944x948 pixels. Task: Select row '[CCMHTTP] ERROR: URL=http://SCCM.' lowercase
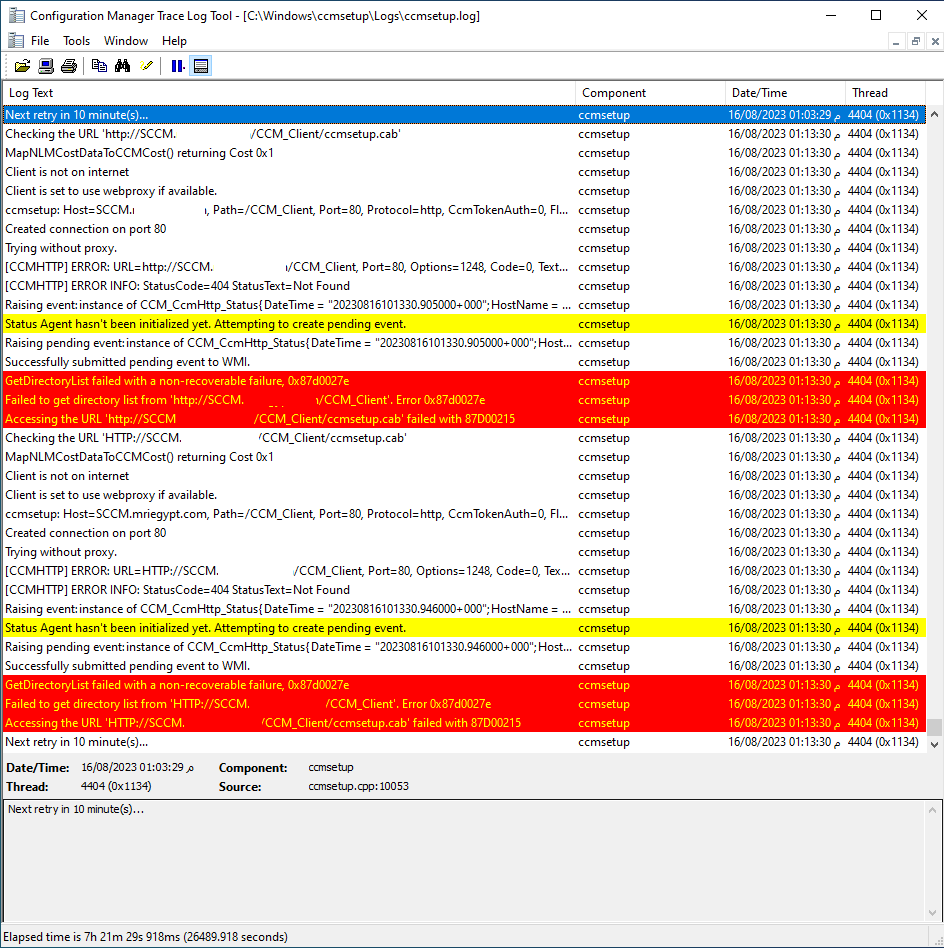click(x=464, y=267)
